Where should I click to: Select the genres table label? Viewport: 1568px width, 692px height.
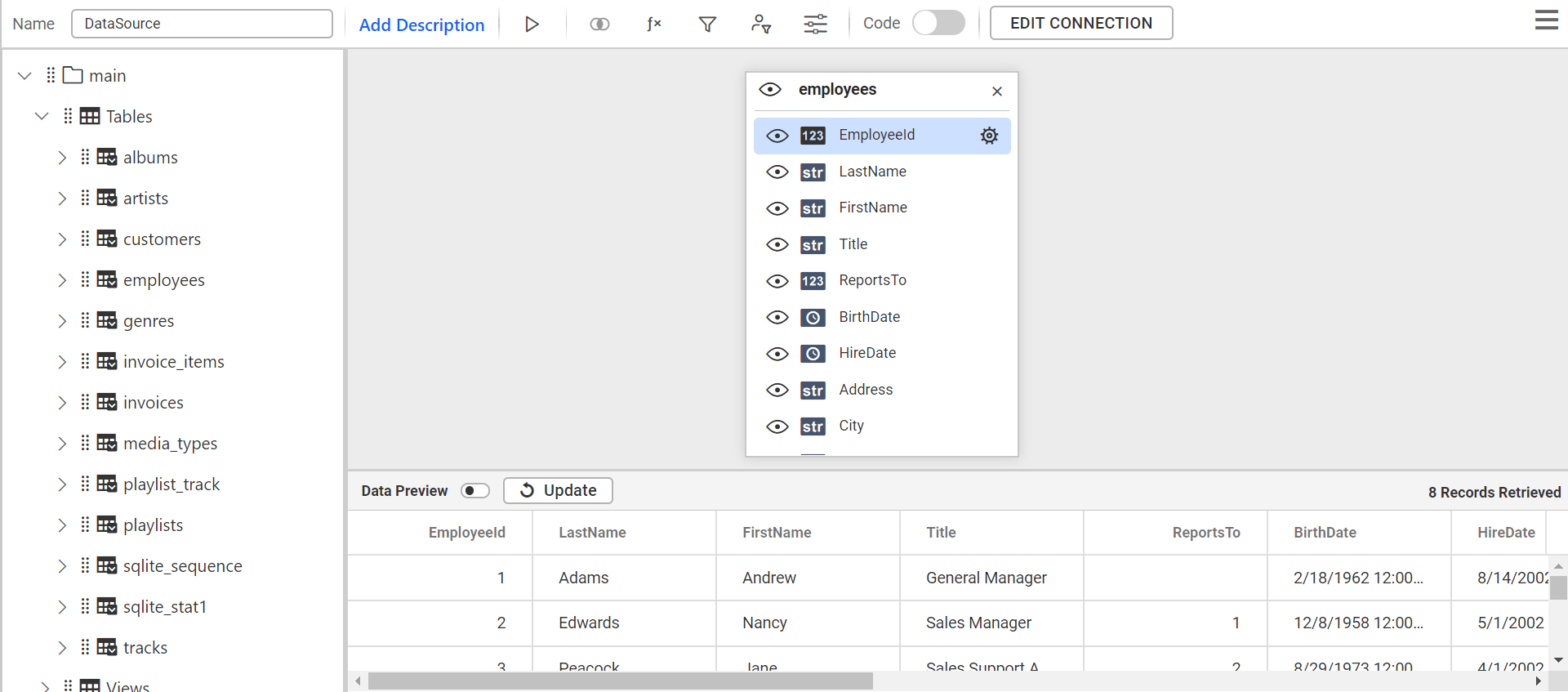pos(149,320)
